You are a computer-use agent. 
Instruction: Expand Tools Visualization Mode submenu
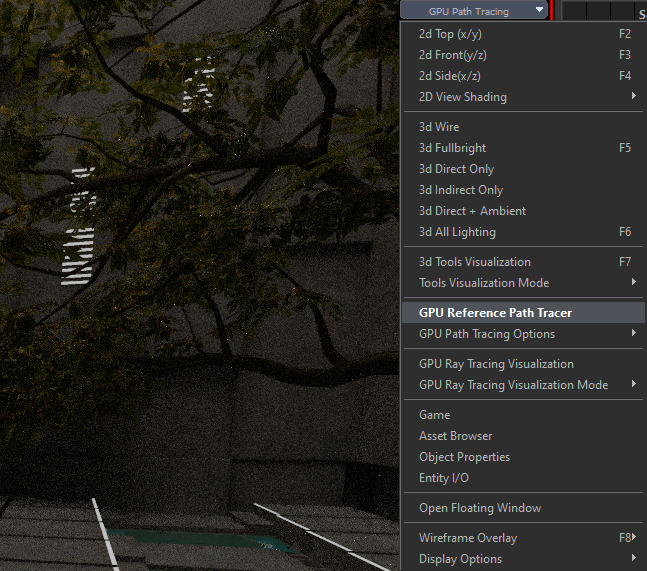point(523,283)
